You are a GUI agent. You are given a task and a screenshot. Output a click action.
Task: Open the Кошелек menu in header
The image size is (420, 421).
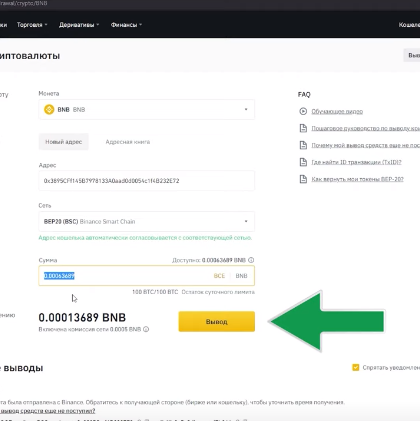(410, 25)
